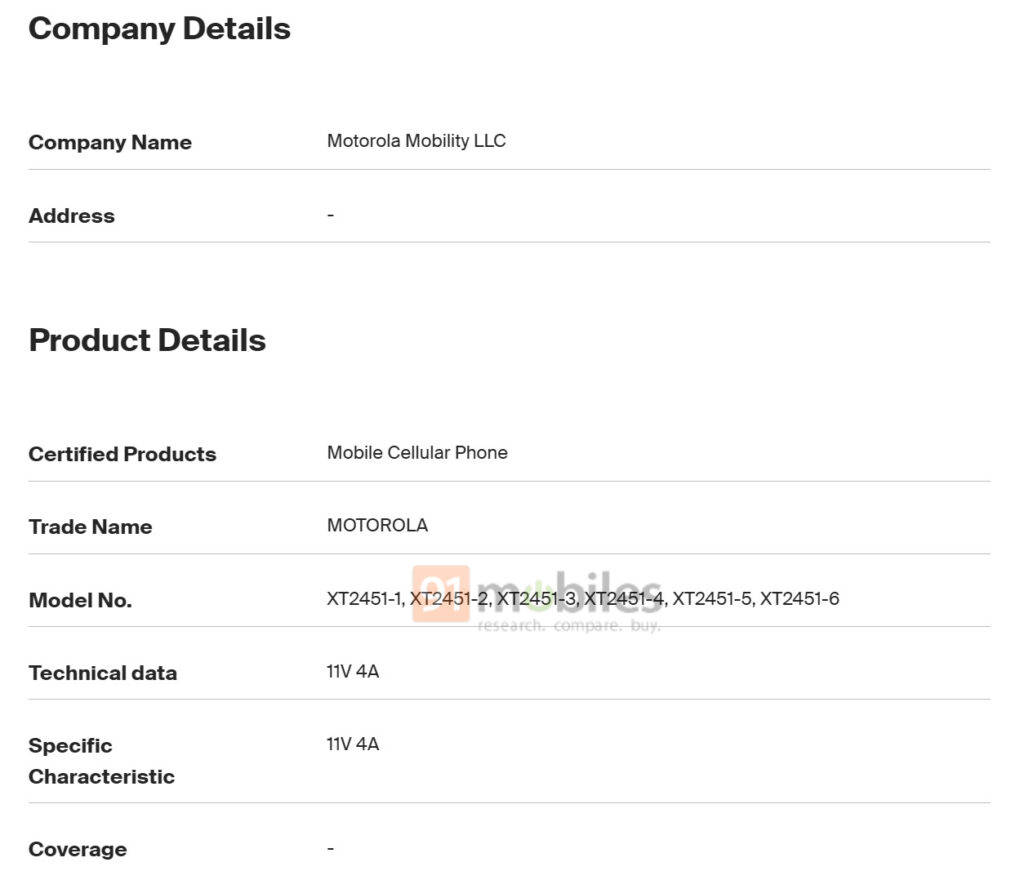1024x871 pixels.
Task: Click the MOTOROLA trade name value
Action: click(377, 526)
